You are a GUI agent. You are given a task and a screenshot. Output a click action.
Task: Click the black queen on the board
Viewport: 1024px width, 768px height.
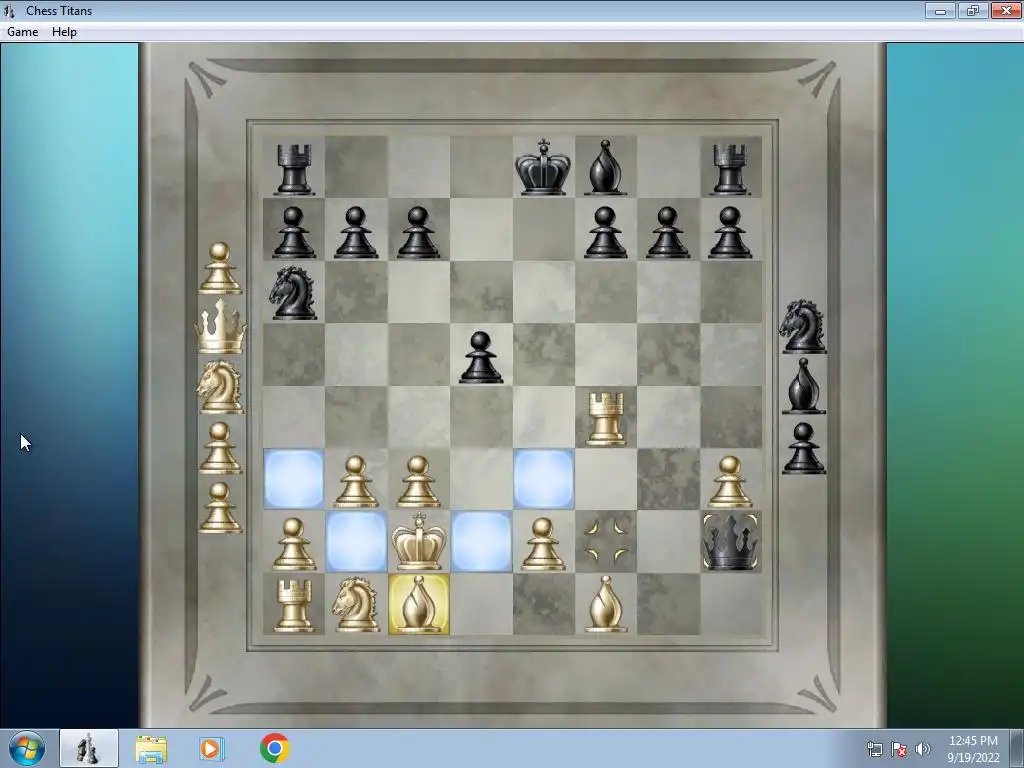[730, 542]
